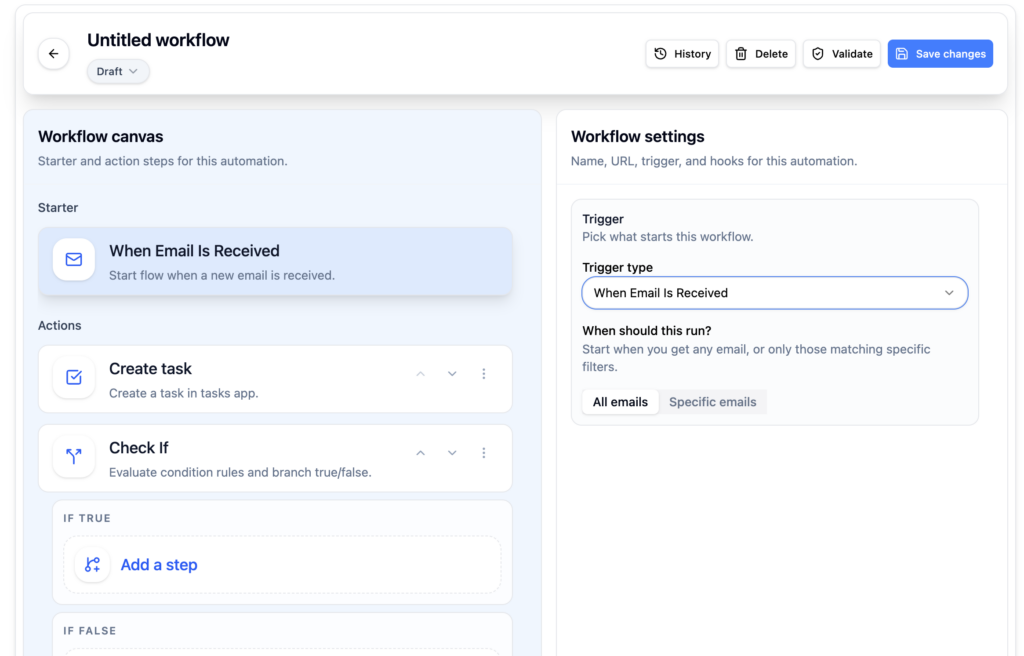Move Check If step down
Screen dimensions: 1024x656
click(452, 453)
